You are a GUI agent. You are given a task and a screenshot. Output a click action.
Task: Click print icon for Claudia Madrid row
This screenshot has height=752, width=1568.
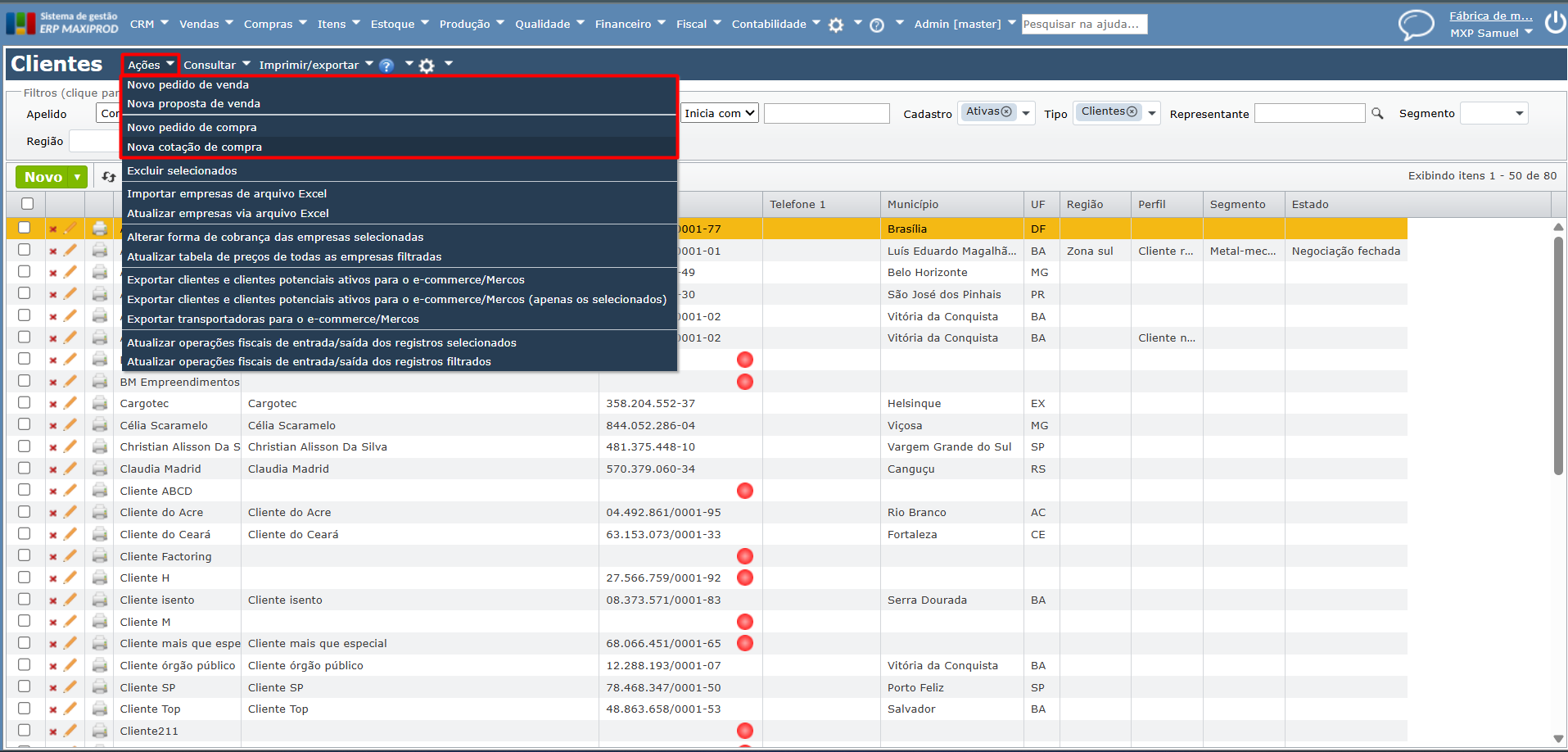100,469
